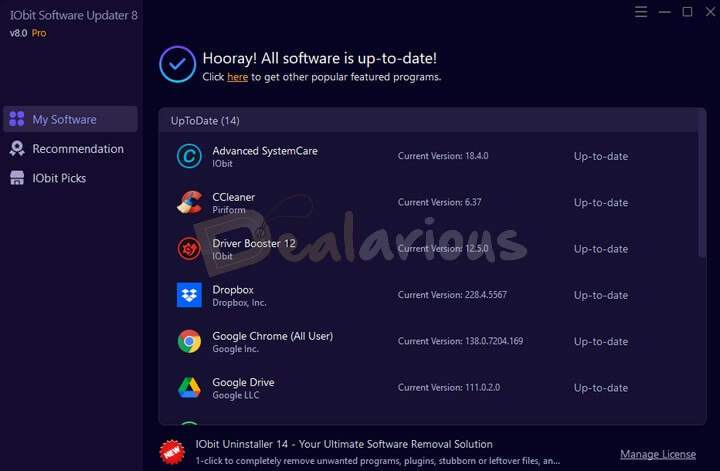Click the Google Chrome app icon

(189, 342)
